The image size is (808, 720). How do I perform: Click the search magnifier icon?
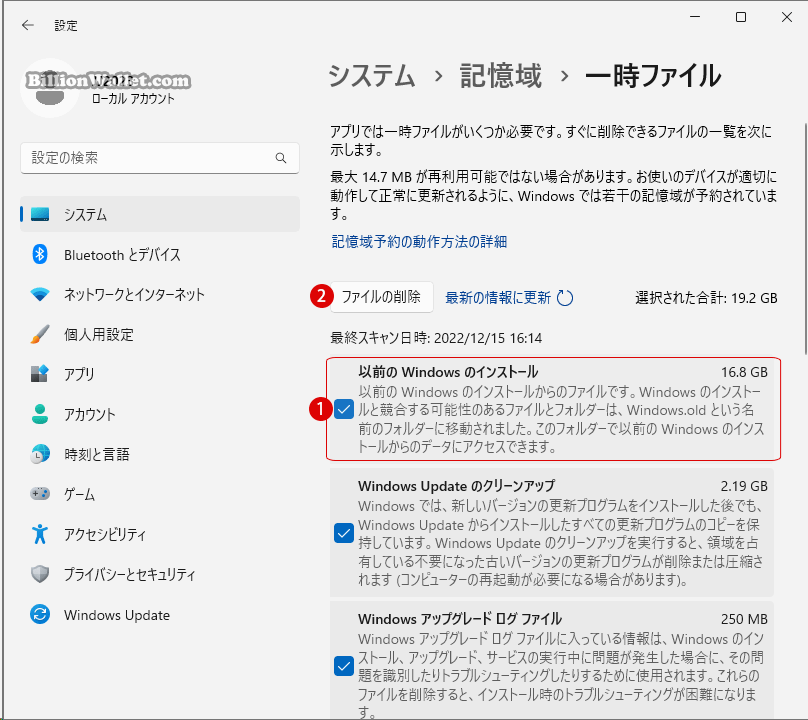(281, 158)
